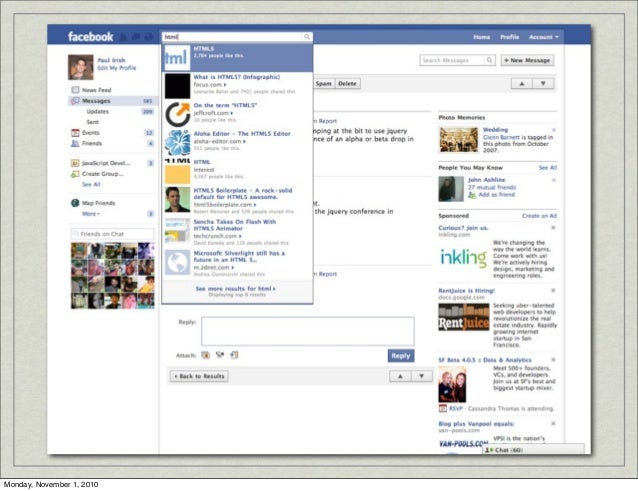Image resolution: width=638 pixels, height=491 pixels.
Task: Click the RSVP calendar icon
Action: coord(443,408)
